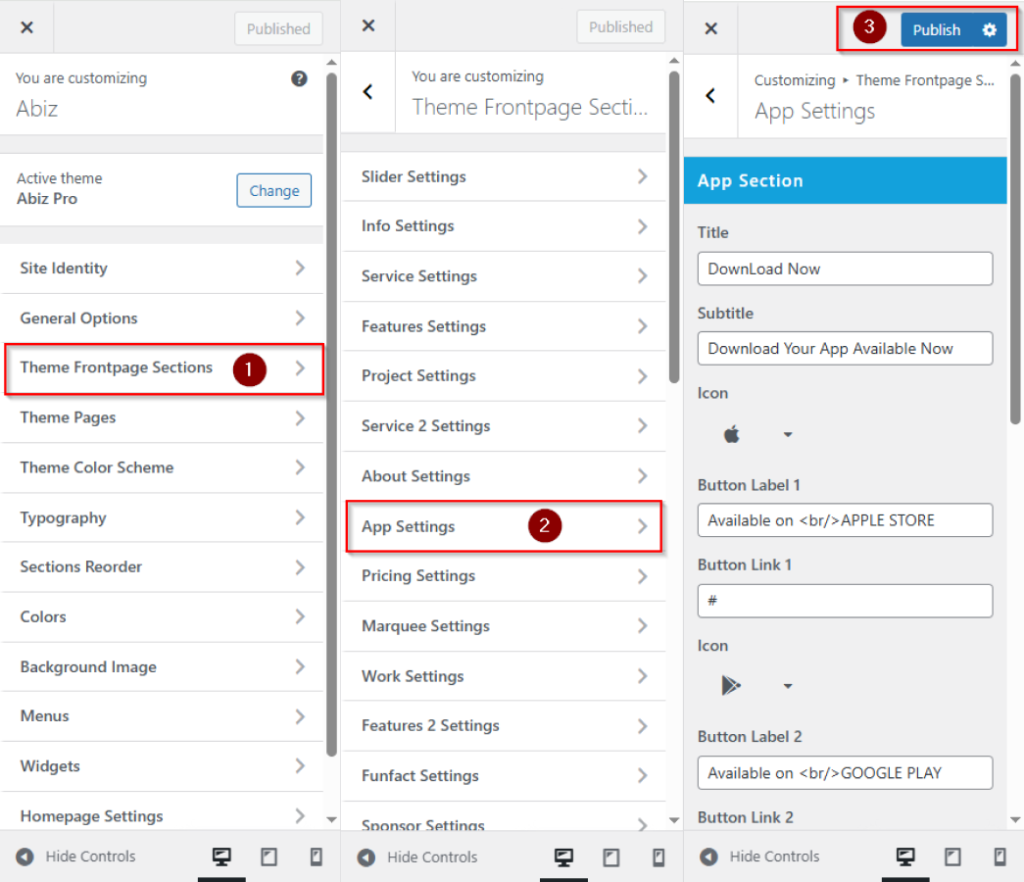Click the blue Publish button

point(936,30)
